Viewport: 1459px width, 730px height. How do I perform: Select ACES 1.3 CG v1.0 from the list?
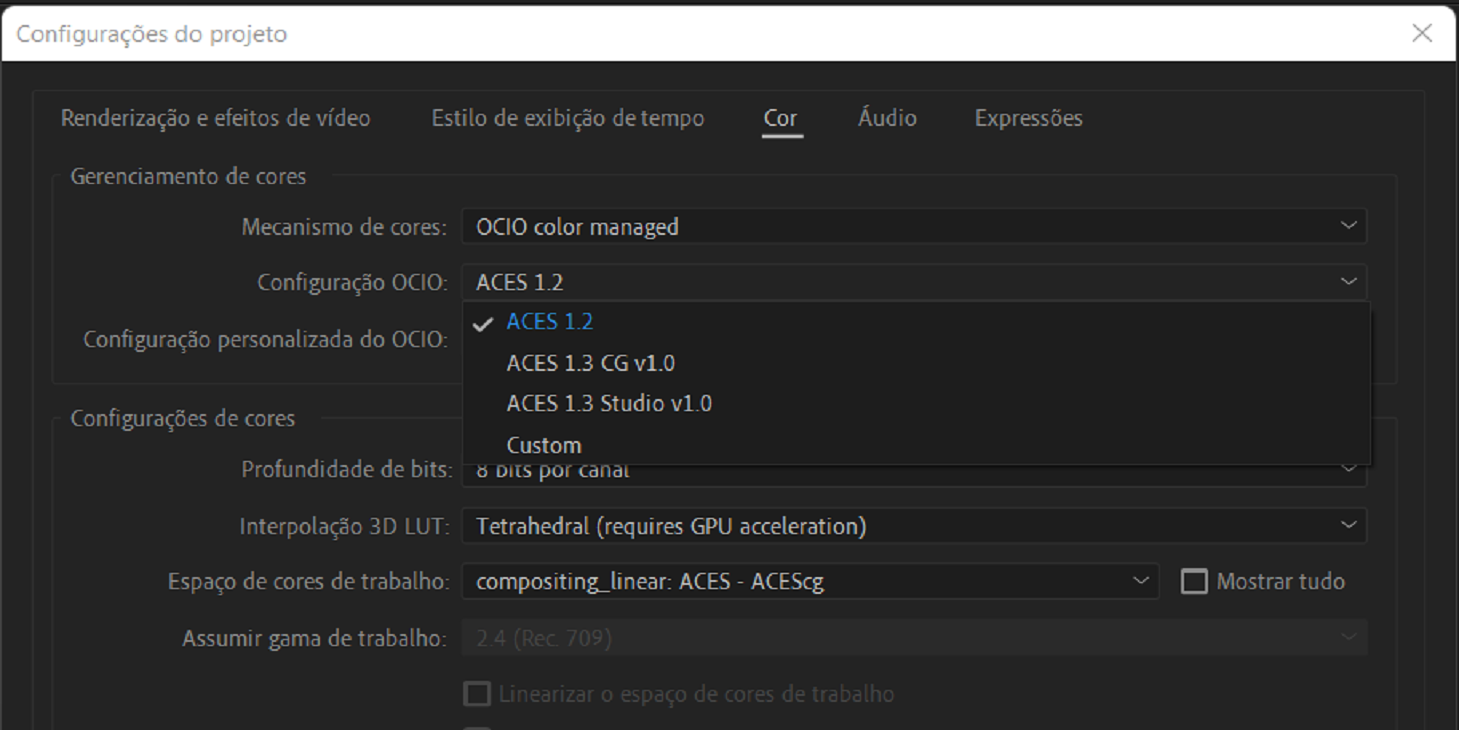tap(592, 362)
